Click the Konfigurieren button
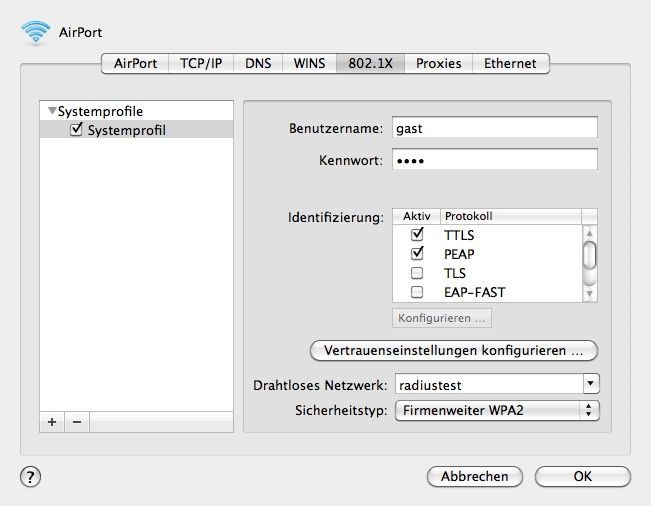The width and height of the screenshot is (651, 506). click(442, 318)
